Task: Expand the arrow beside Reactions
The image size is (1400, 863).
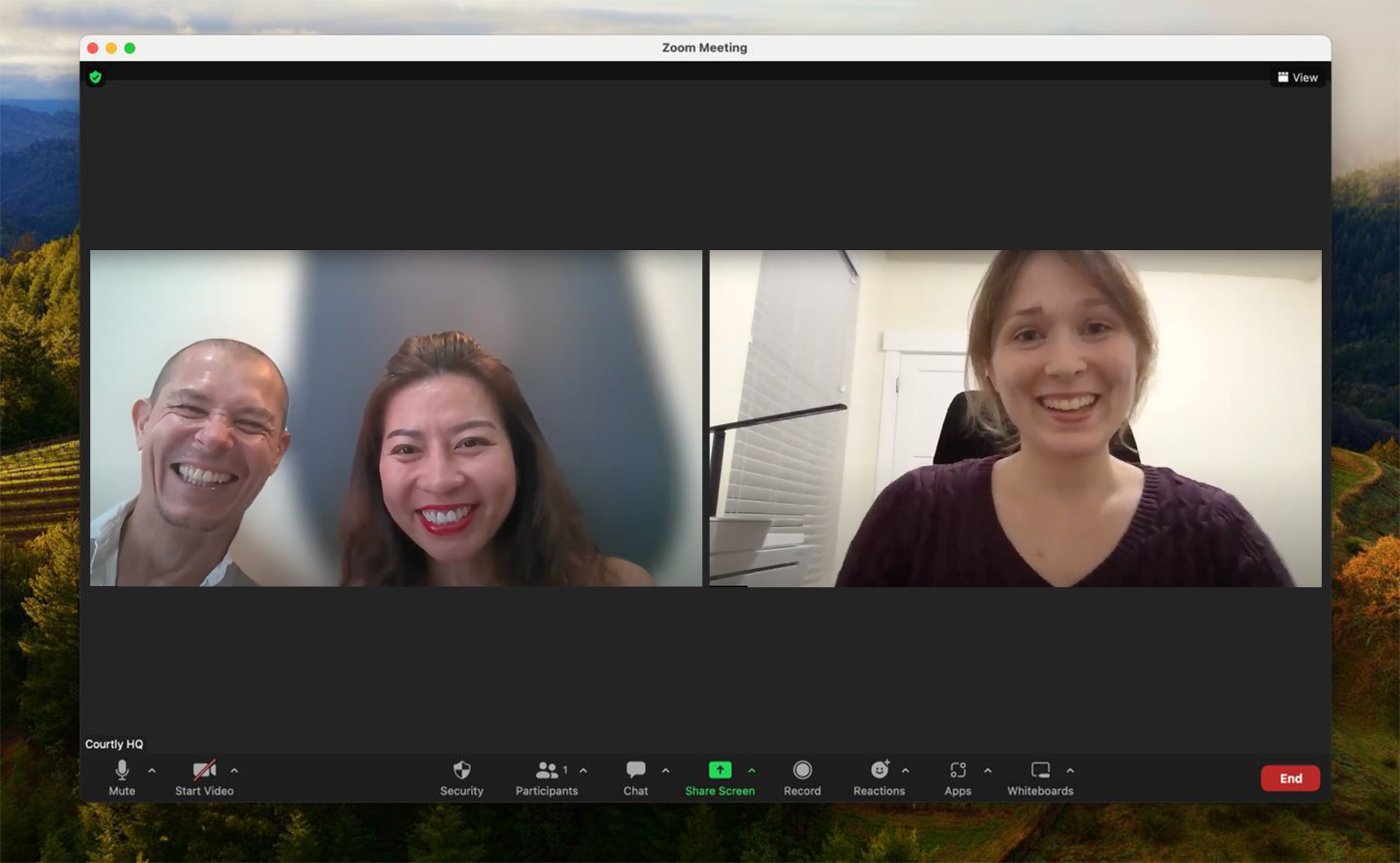Action: [905, 770]
